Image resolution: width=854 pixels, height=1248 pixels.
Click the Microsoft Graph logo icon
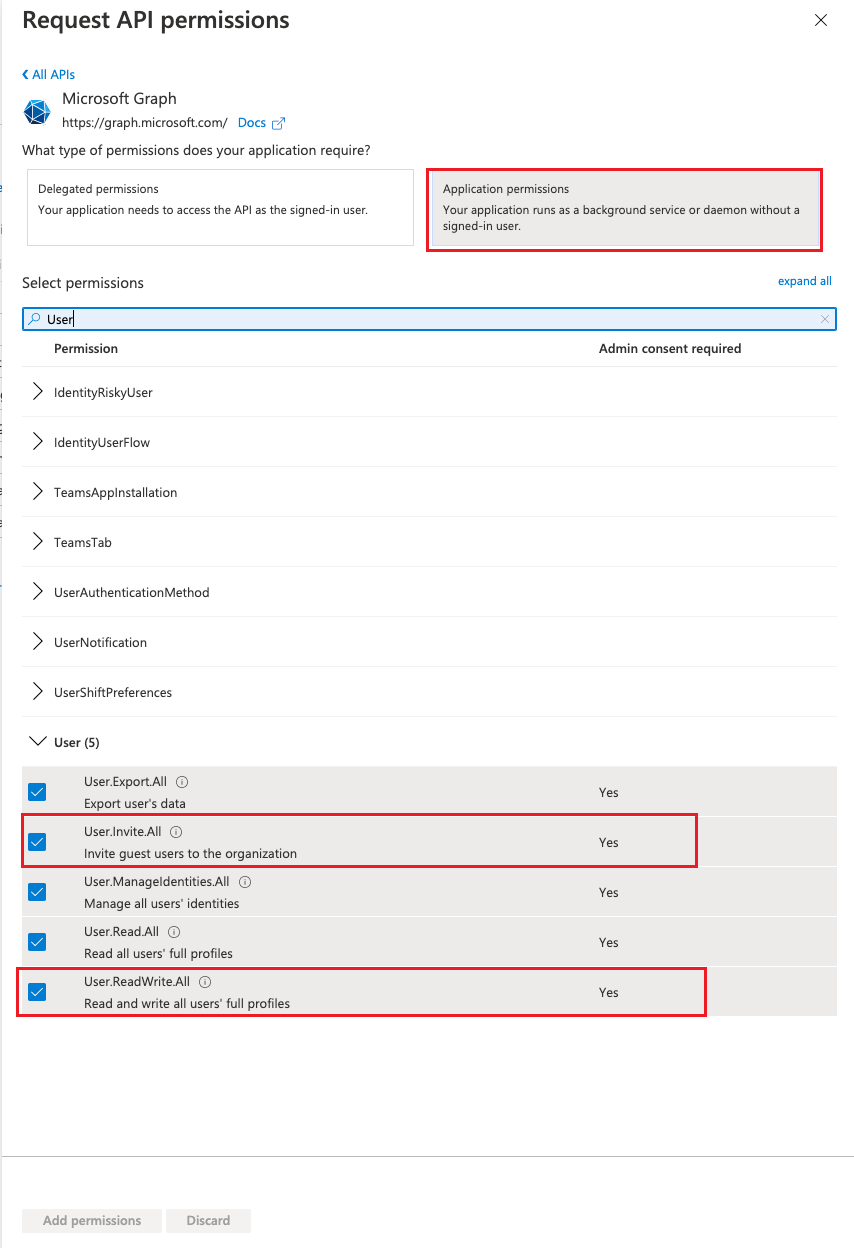pos(38,111)
